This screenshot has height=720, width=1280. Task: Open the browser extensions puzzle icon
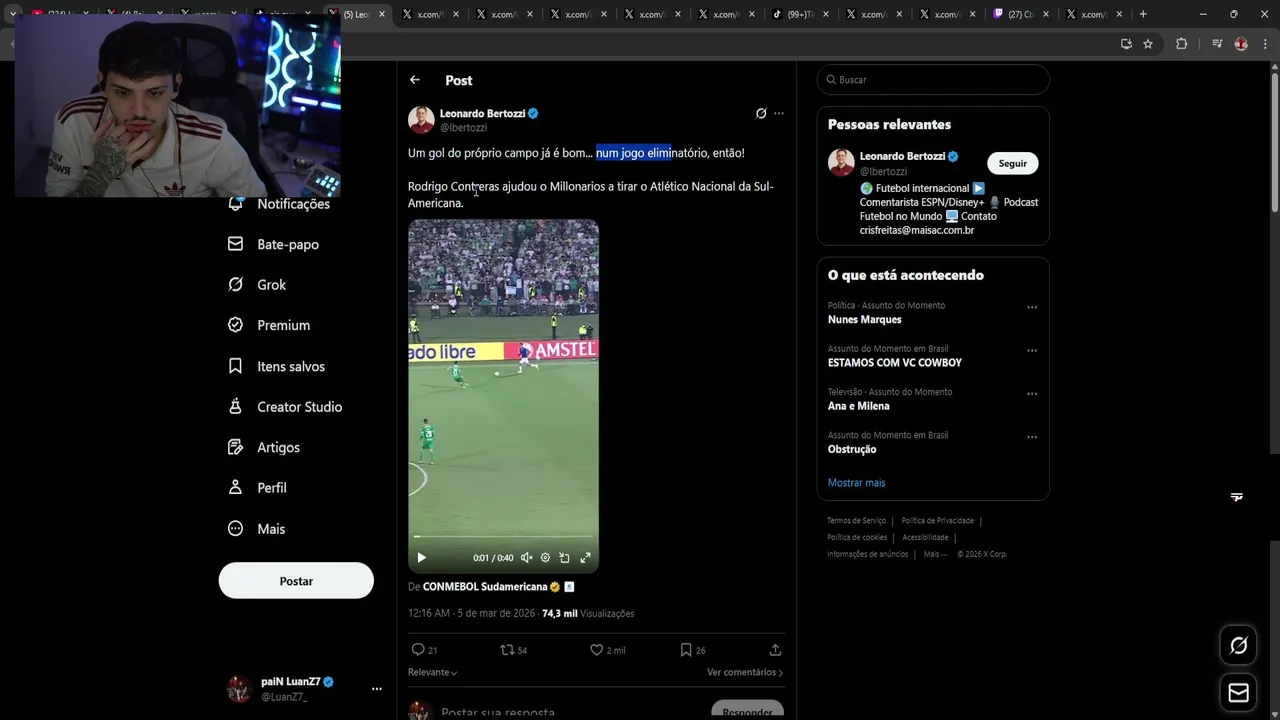coord(1181,44)
